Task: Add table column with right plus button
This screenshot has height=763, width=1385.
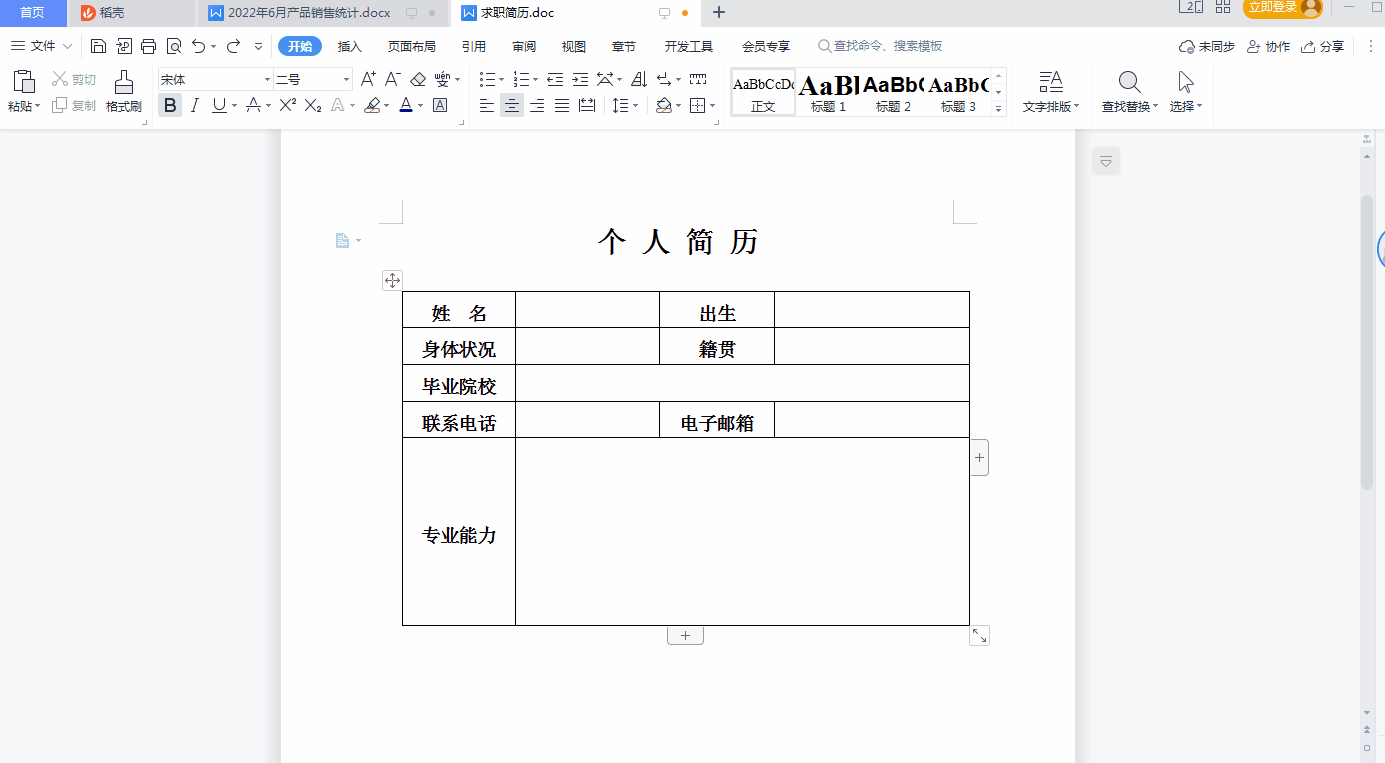Action: click(979, 457)
